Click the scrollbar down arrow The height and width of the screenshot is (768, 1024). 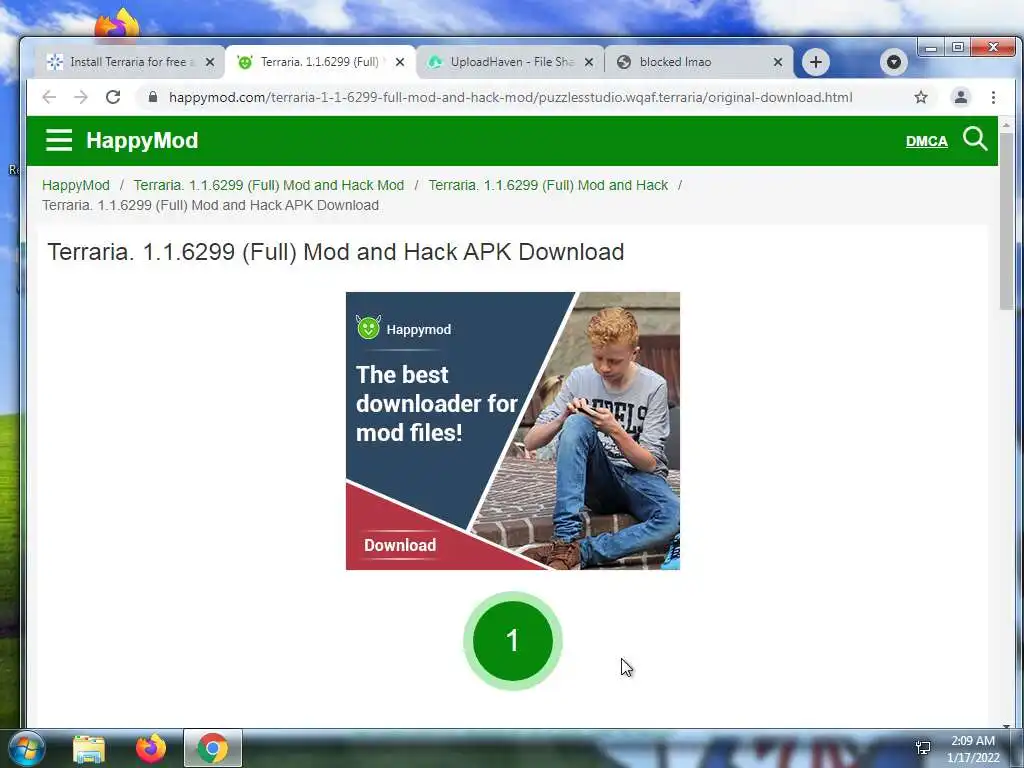coord(1006,725)
